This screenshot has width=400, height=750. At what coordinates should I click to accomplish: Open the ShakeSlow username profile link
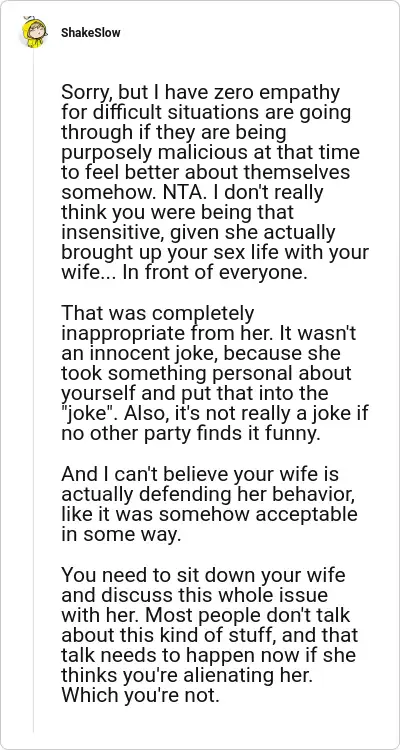point(90,33)
